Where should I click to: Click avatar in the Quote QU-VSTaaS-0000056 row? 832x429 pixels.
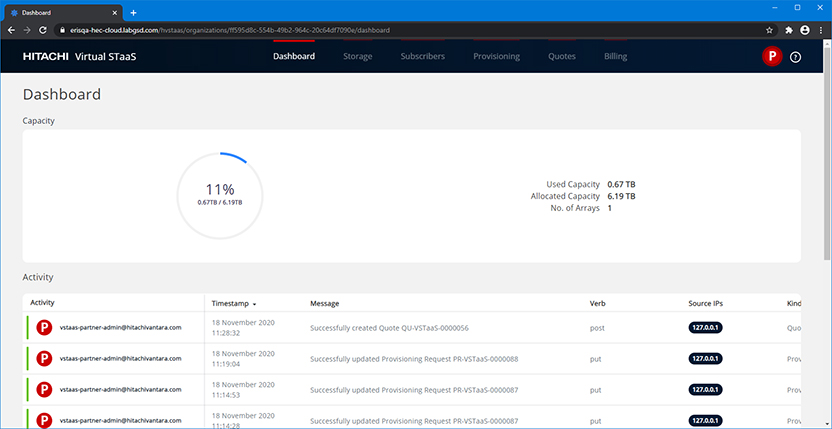tap(44, 327)
